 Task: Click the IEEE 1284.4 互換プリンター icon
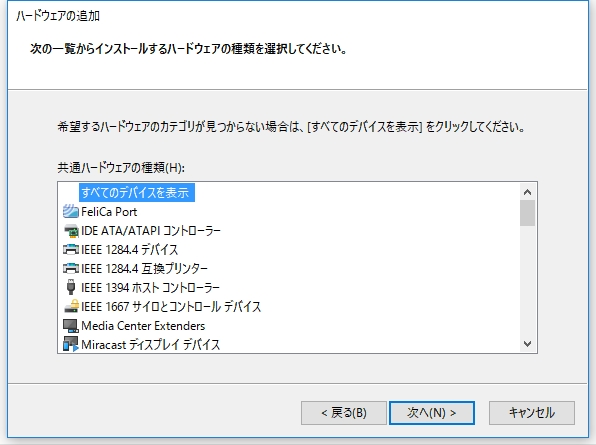click(x=71, y=268)
